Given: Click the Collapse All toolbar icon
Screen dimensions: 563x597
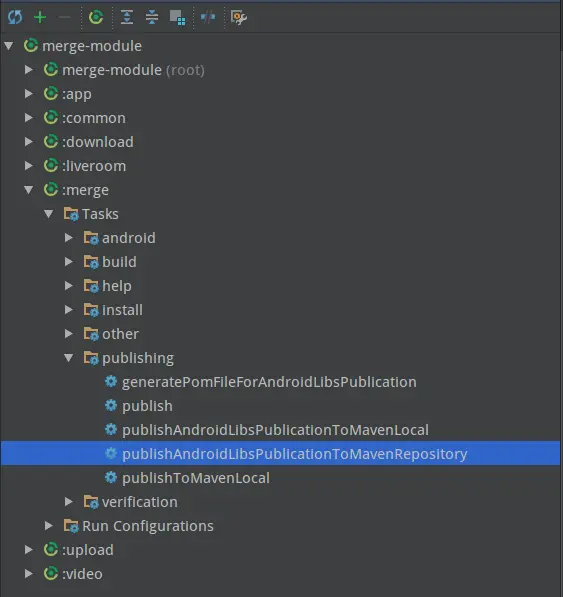Looking at the screenshot, I should pos(152,17).
